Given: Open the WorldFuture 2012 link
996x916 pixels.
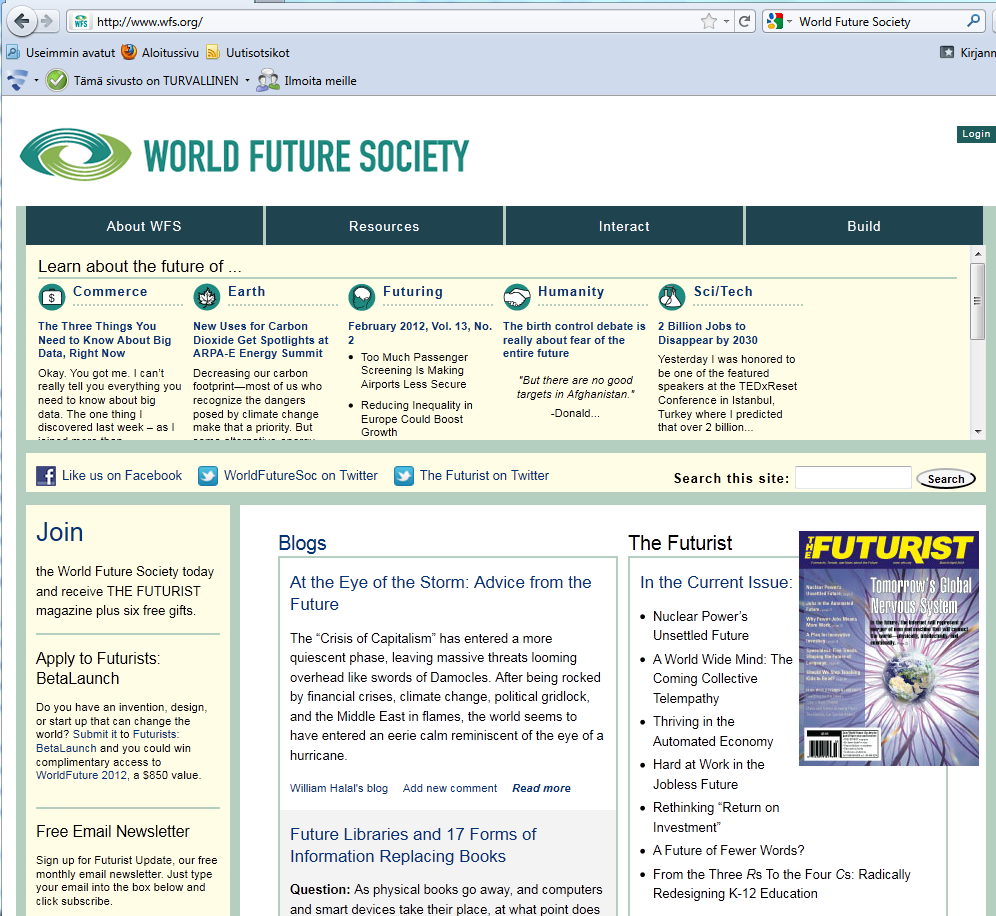Looking at the screenshot, I should 81,776.
